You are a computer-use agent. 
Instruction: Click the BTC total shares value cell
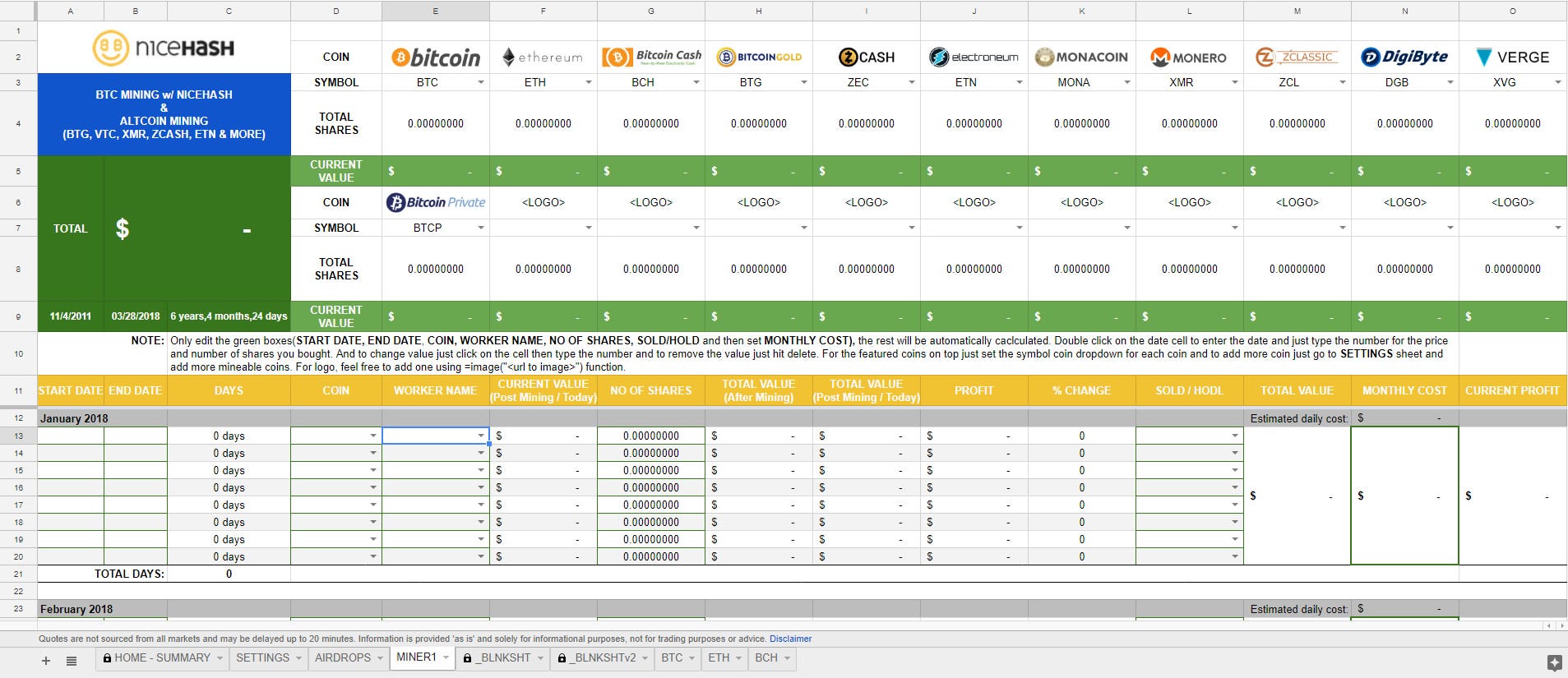(436, 123)
